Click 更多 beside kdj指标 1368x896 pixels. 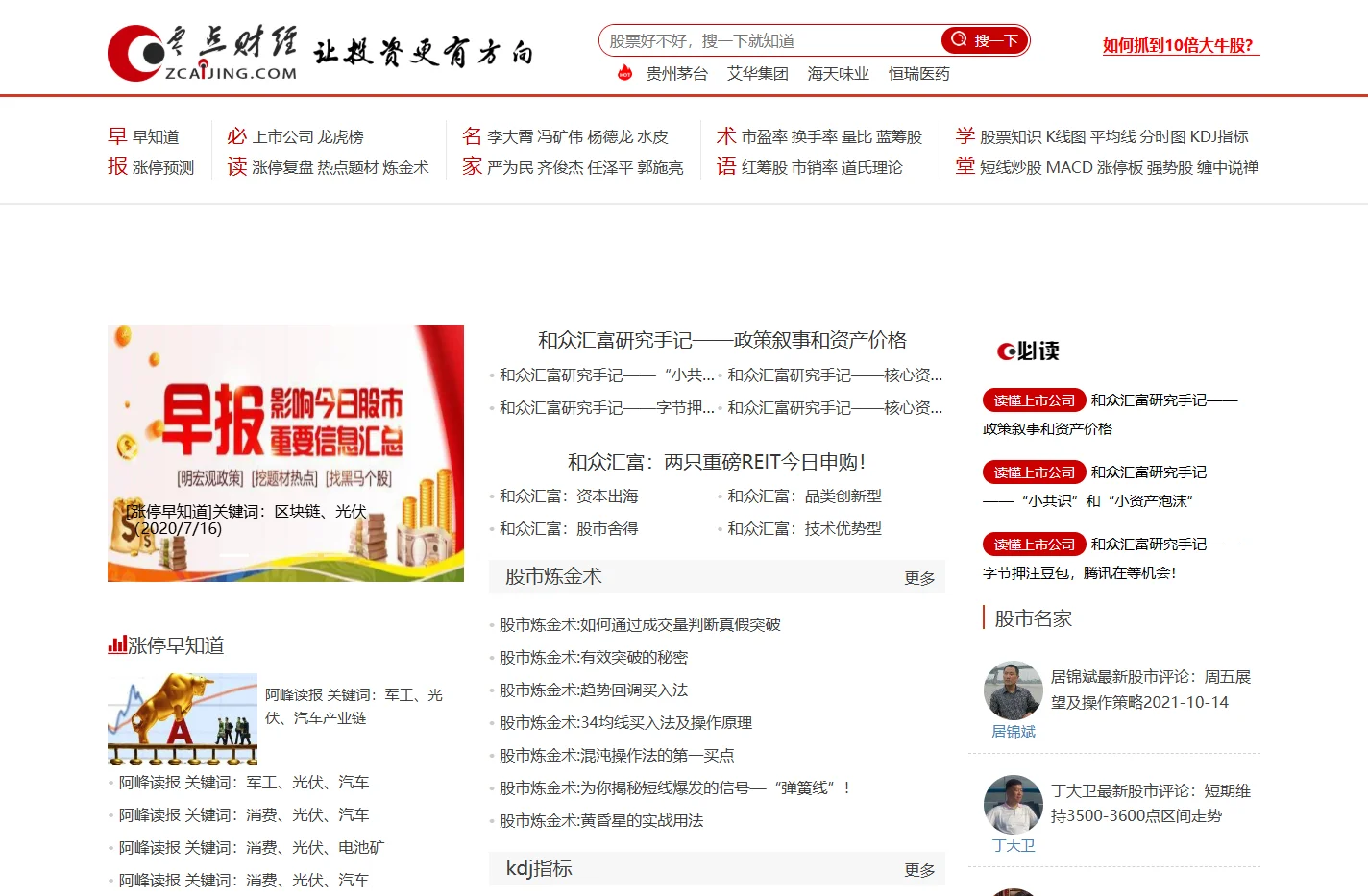coord(919,870)
